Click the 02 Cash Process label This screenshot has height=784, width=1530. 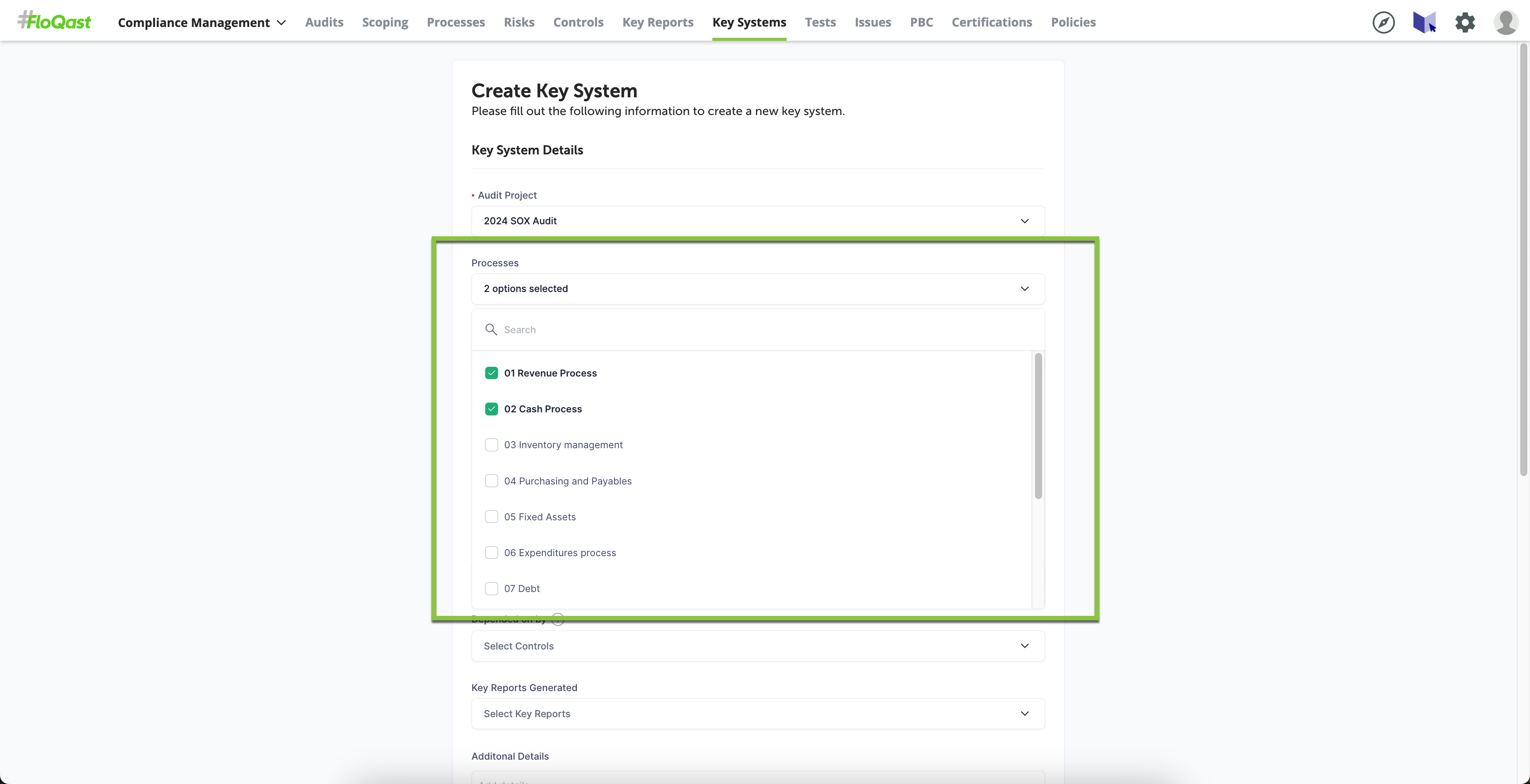pos(542,409)
